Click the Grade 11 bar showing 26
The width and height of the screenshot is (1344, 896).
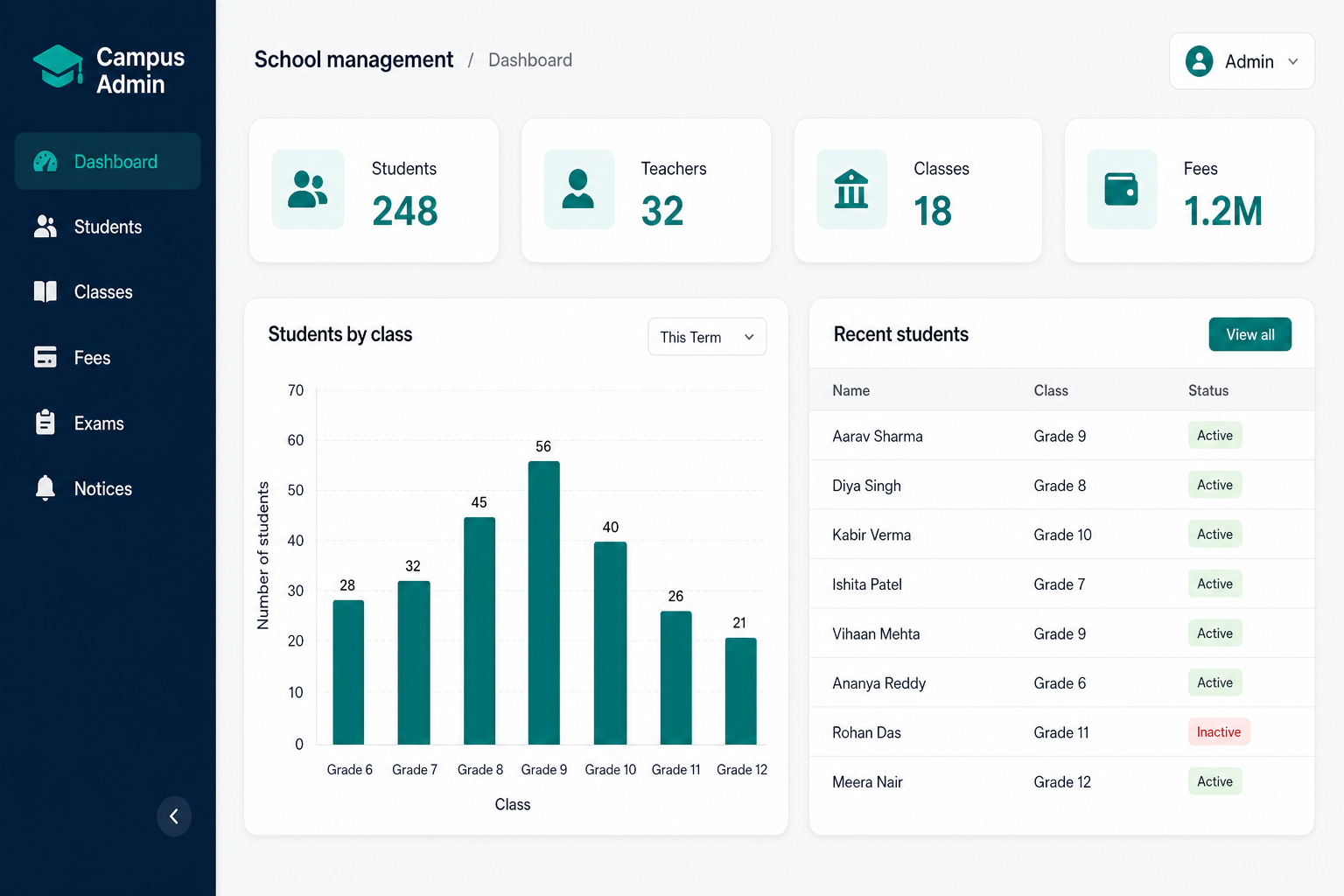tap(676, 678)
